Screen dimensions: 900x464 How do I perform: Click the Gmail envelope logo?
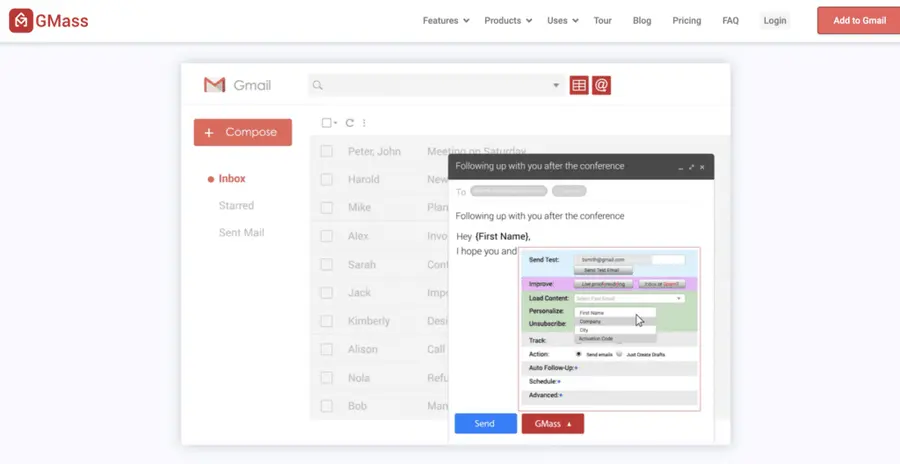pyautogui.click(x=214, y=86)
